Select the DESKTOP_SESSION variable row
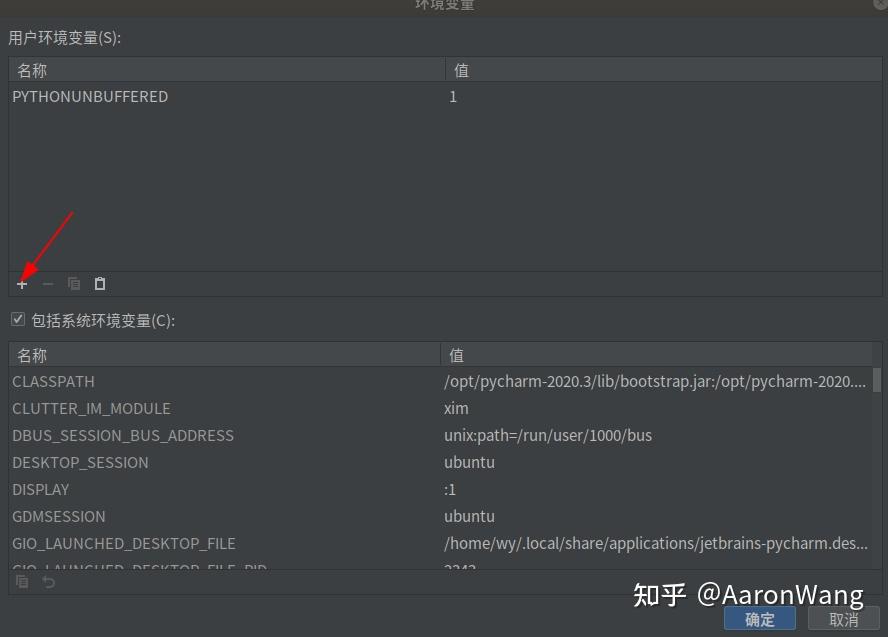The image size is (888, 637). click(80, 462)
